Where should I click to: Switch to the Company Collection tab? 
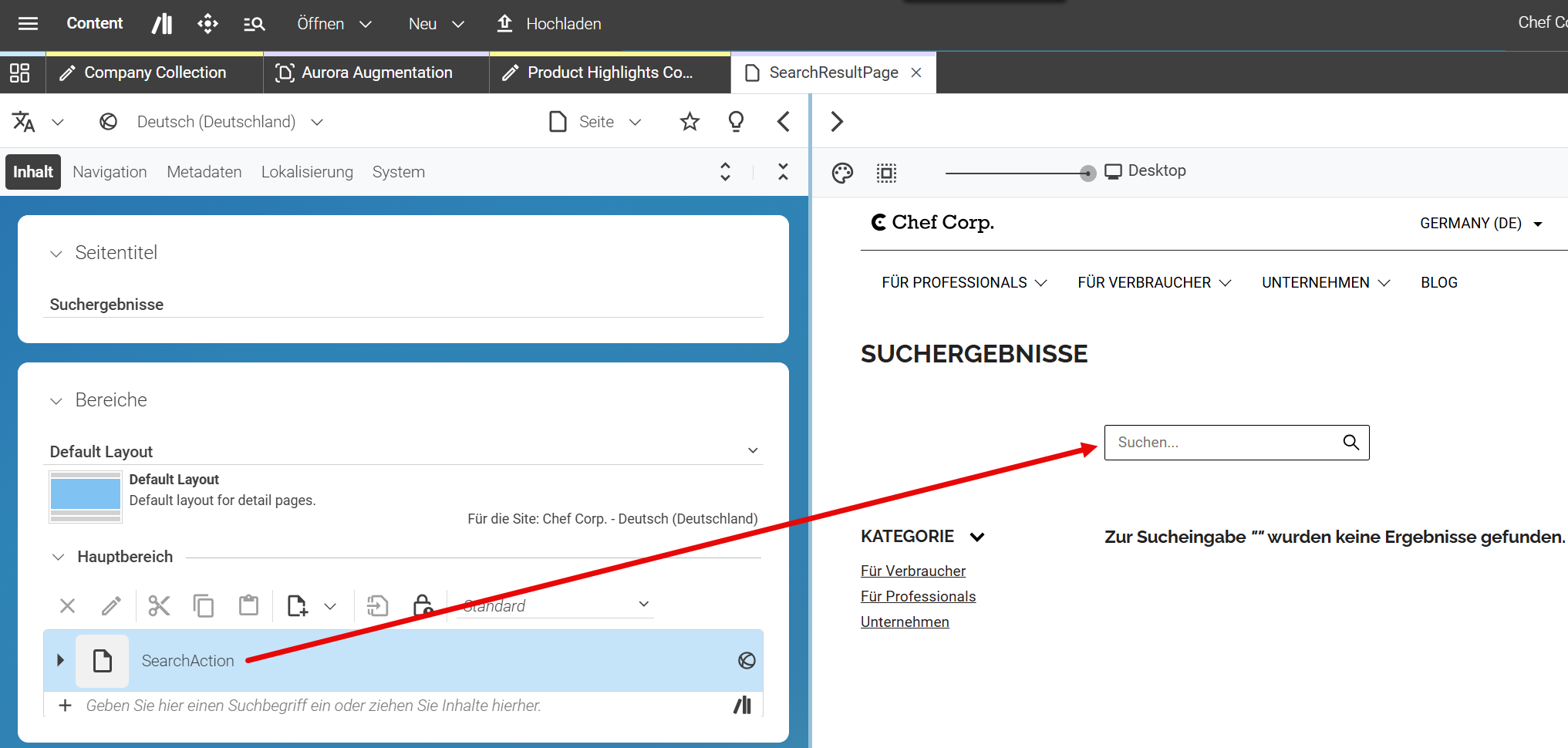pos(154,72)
